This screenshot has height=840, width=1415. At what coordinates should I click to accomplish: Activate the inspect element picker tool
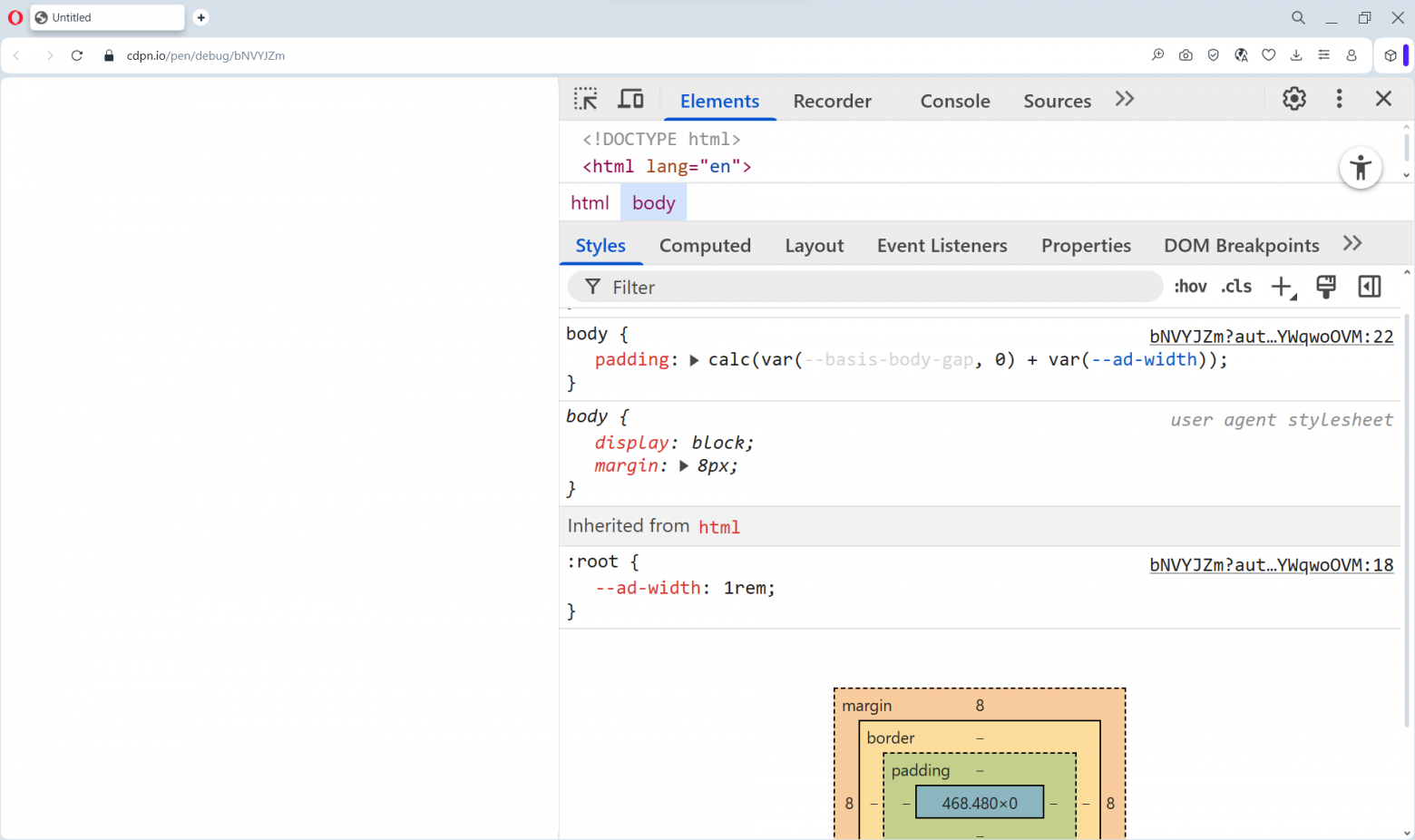pyautogui.click(x=586, y=99)
